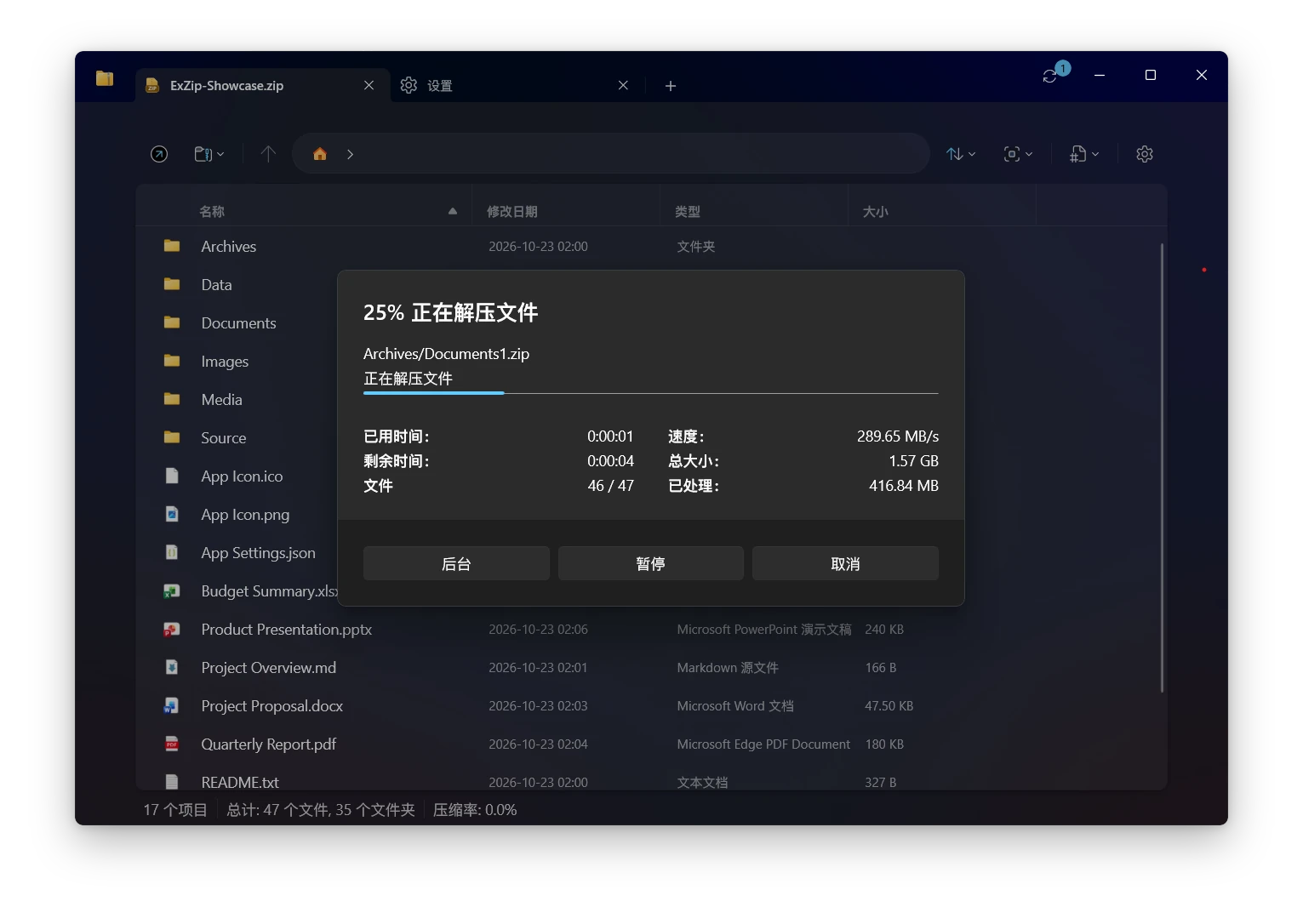1303x924 pixels.
Task: Close the ExZip-Showcase.zip tab
Action: (369, 85)
